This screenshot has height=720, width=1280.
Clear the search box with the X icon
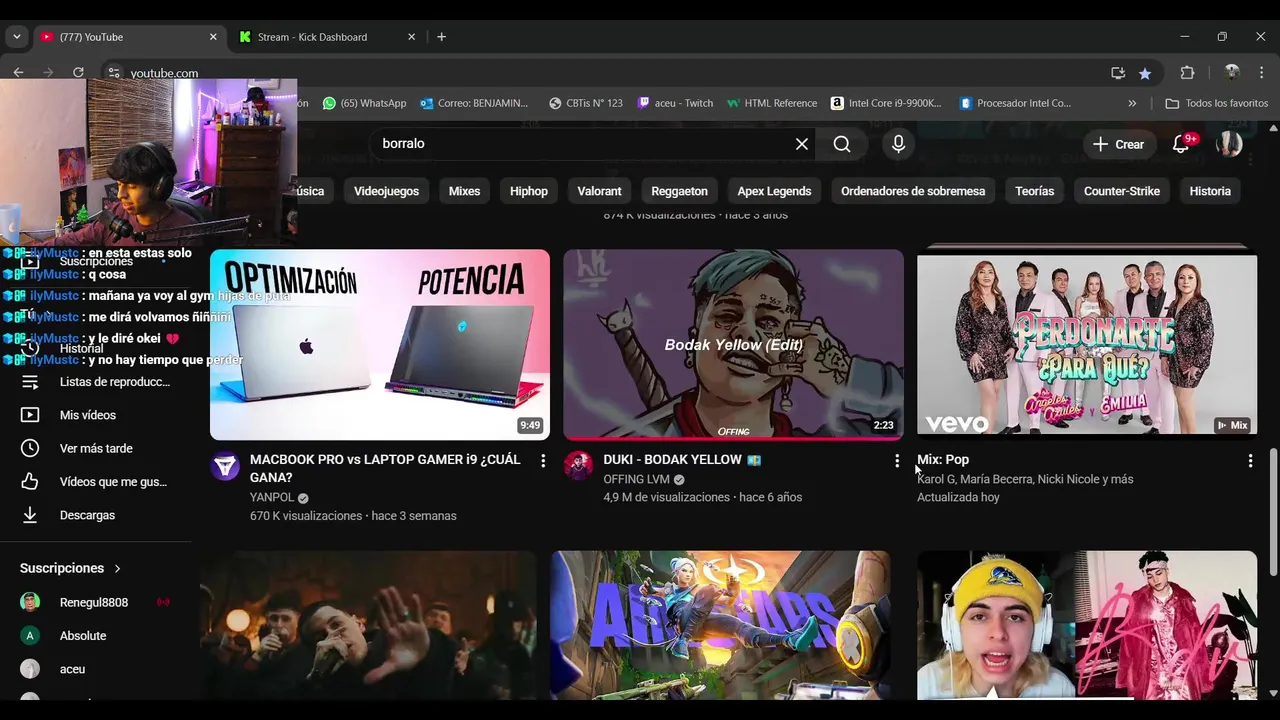(x=802, y=144)
